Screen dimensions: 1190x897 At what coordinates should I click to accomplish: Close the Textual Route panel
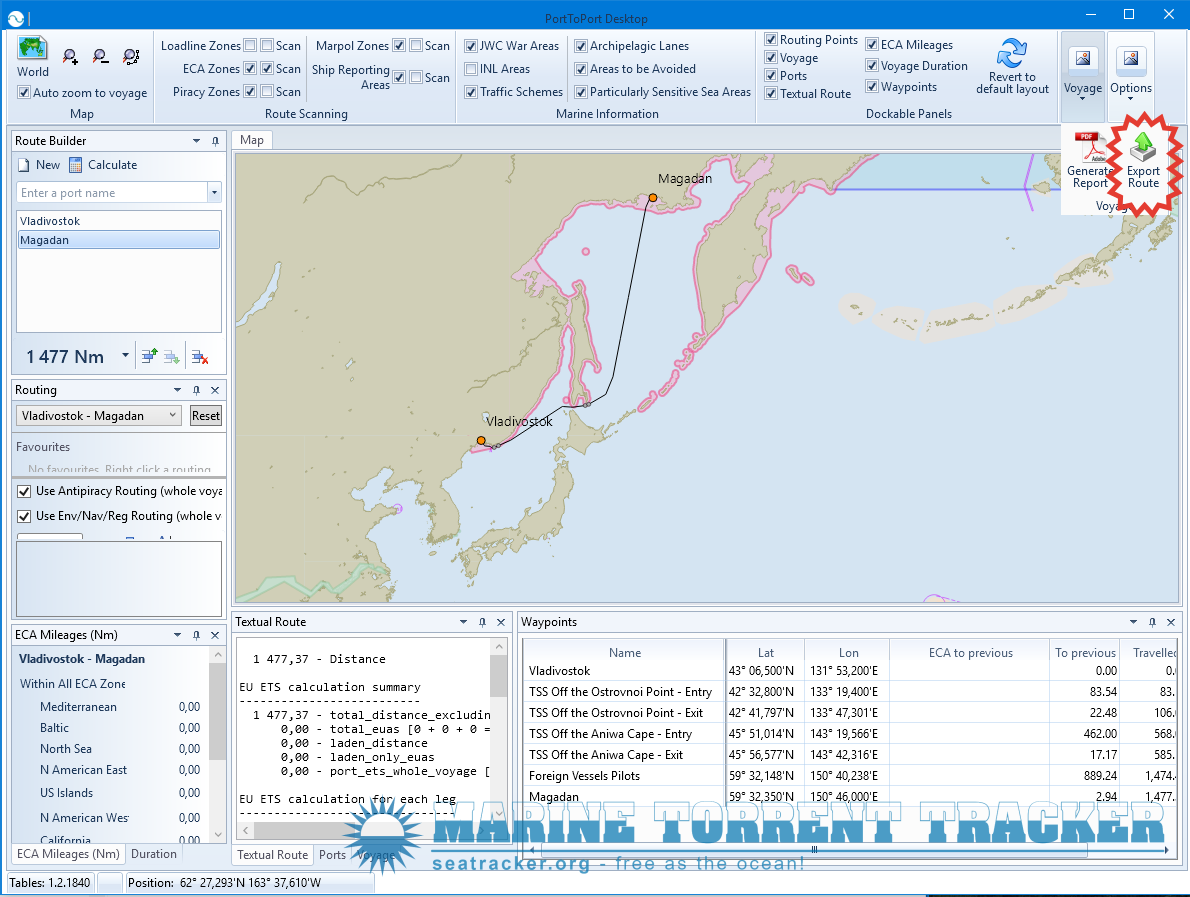pos(501,622)
